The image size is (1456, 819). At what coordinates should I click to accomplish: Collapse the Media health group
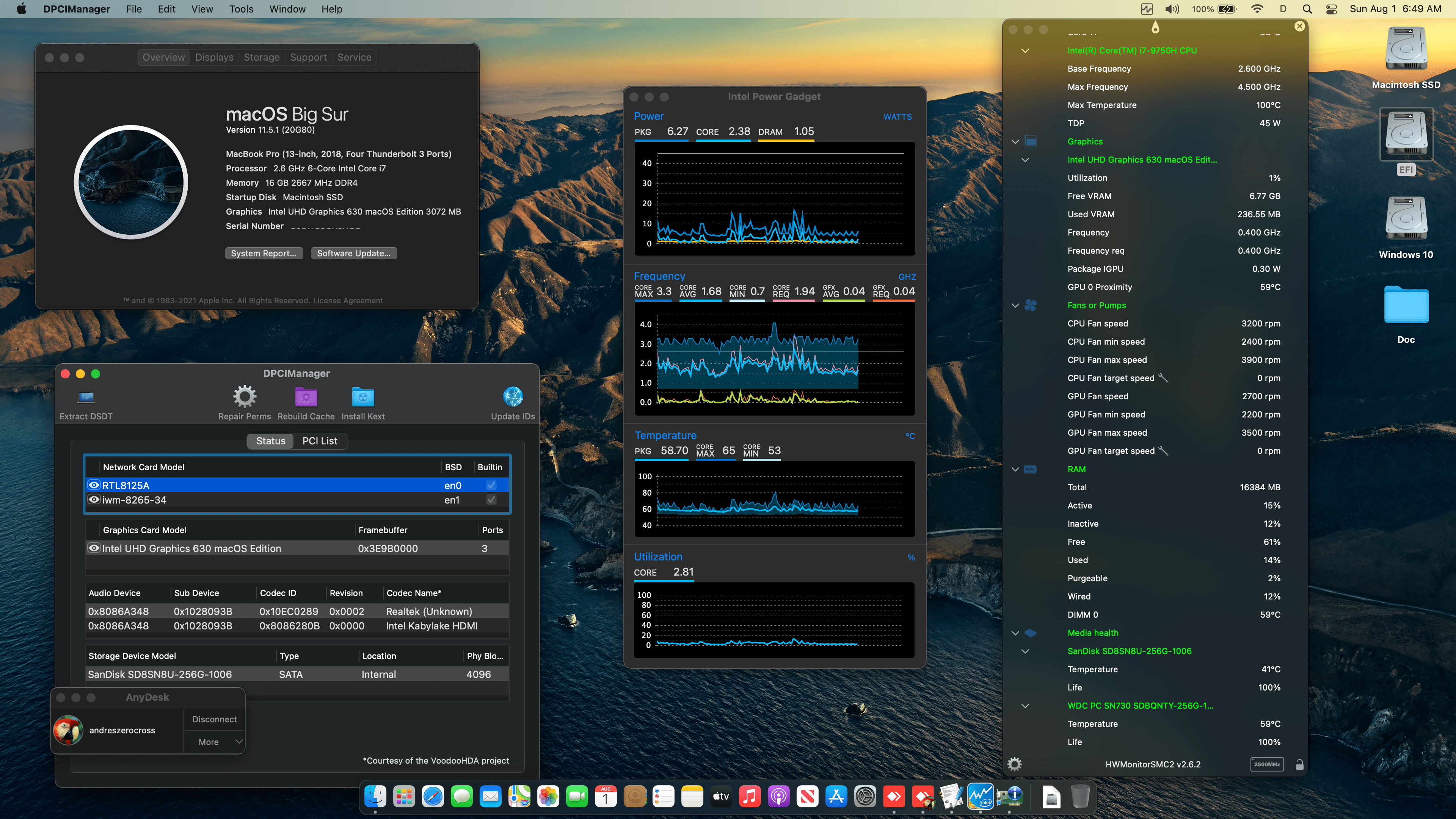coord(1015,633)
